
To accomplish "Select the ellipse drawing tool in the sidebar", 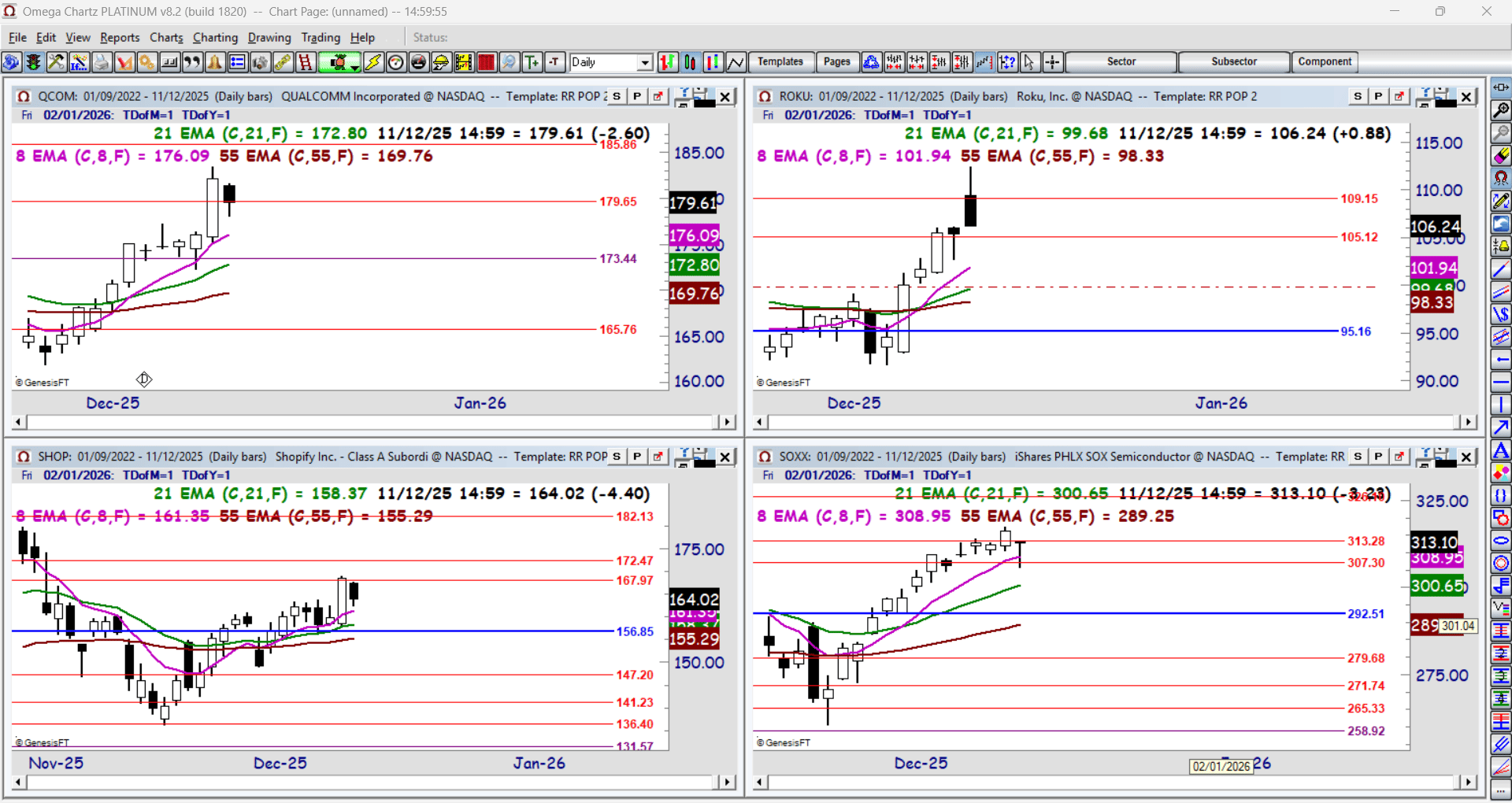I will point(1501,542).
